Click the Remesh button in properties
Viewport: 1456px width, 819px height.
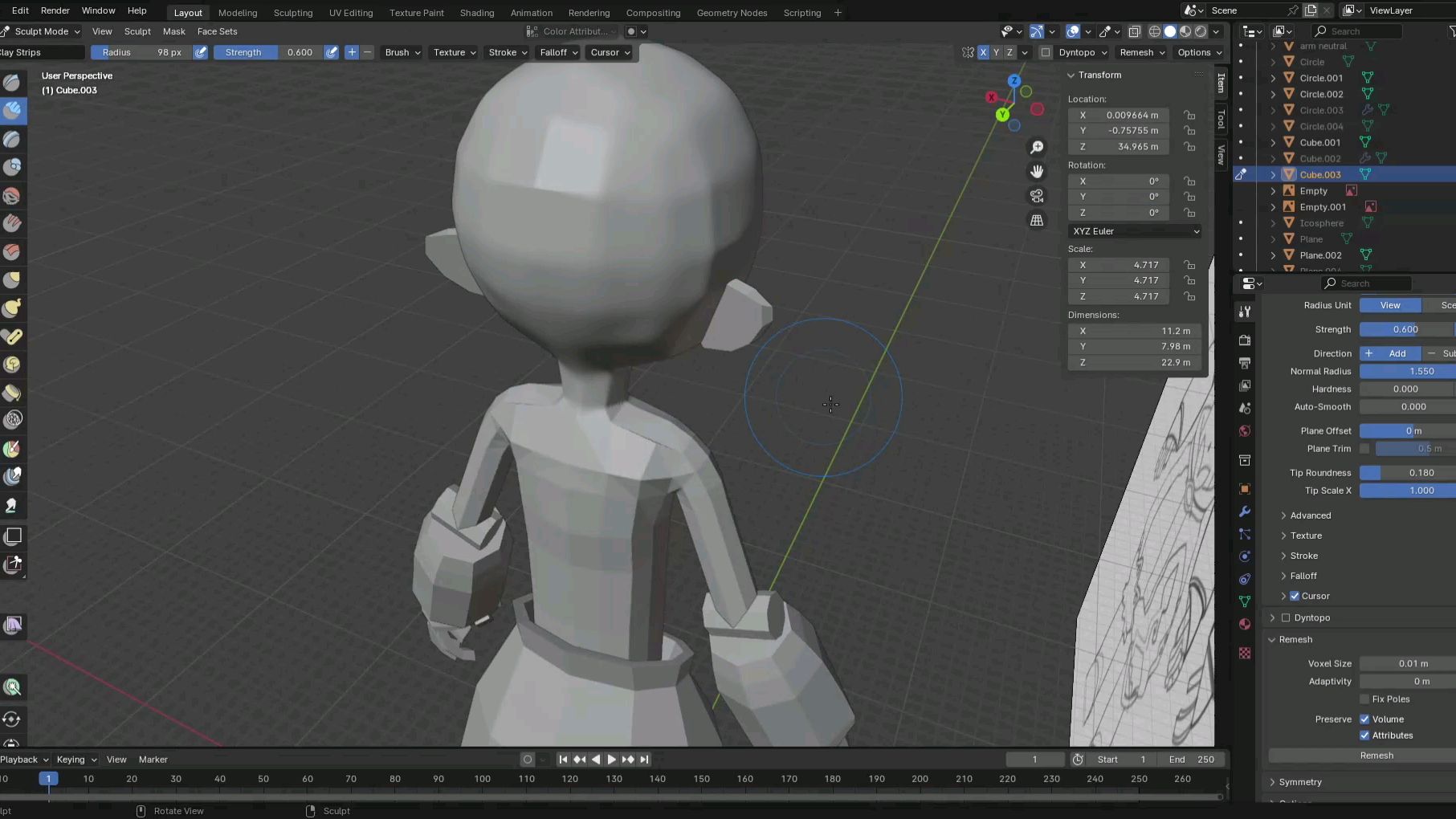[1376, 756]
